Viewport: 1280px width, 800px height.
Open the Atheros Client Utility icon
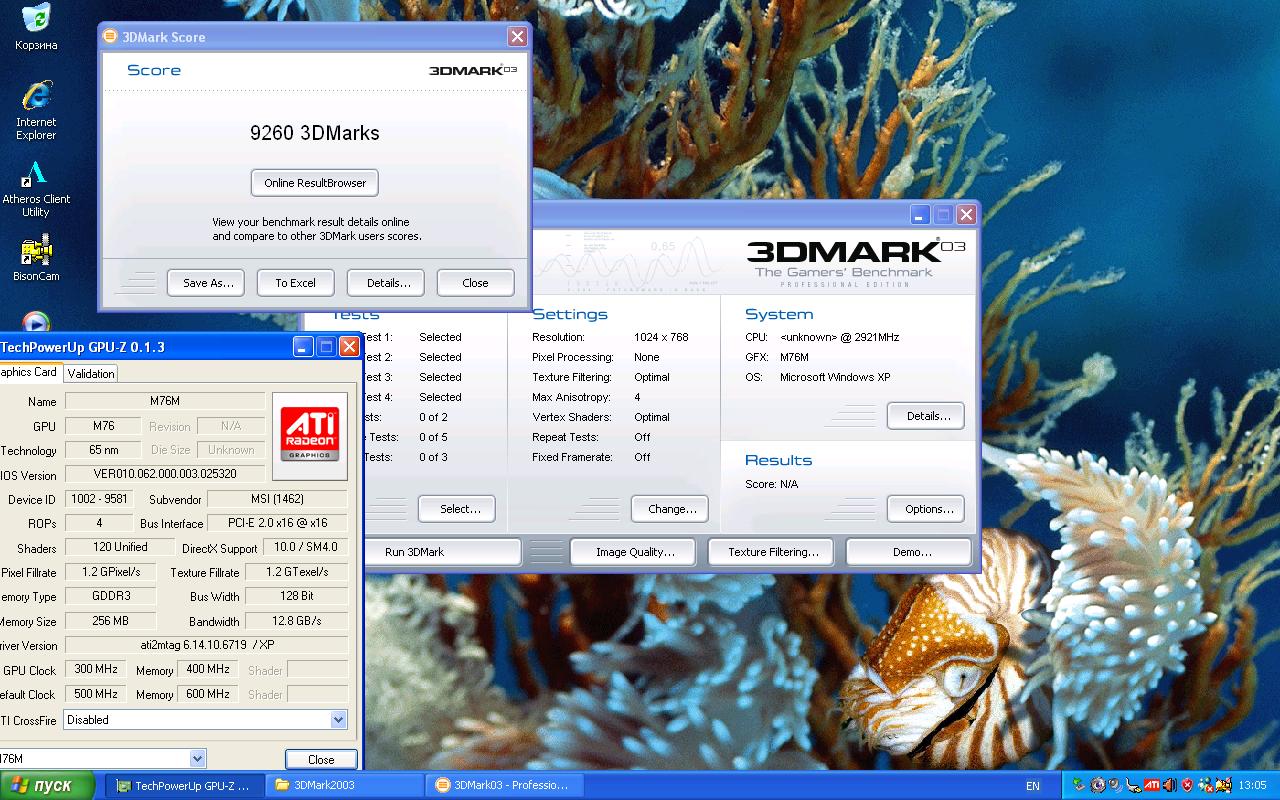(x=36, y=188)
